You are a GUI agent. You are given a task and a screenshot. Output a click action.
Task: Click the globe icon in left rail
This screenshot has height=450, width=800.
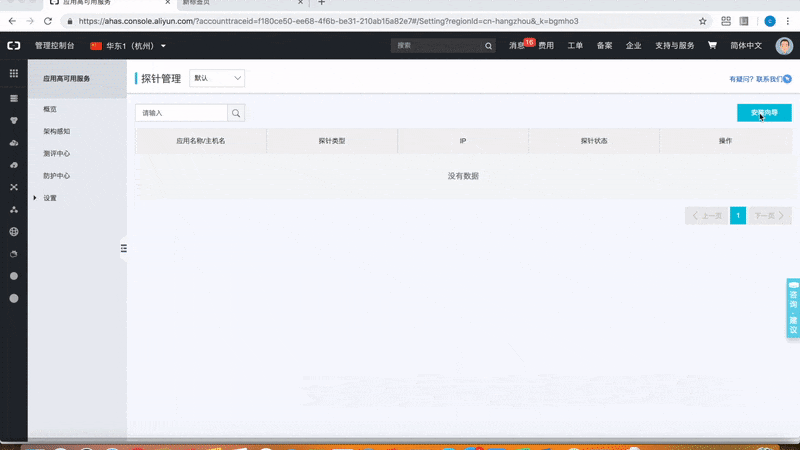[x=13, y=231]
